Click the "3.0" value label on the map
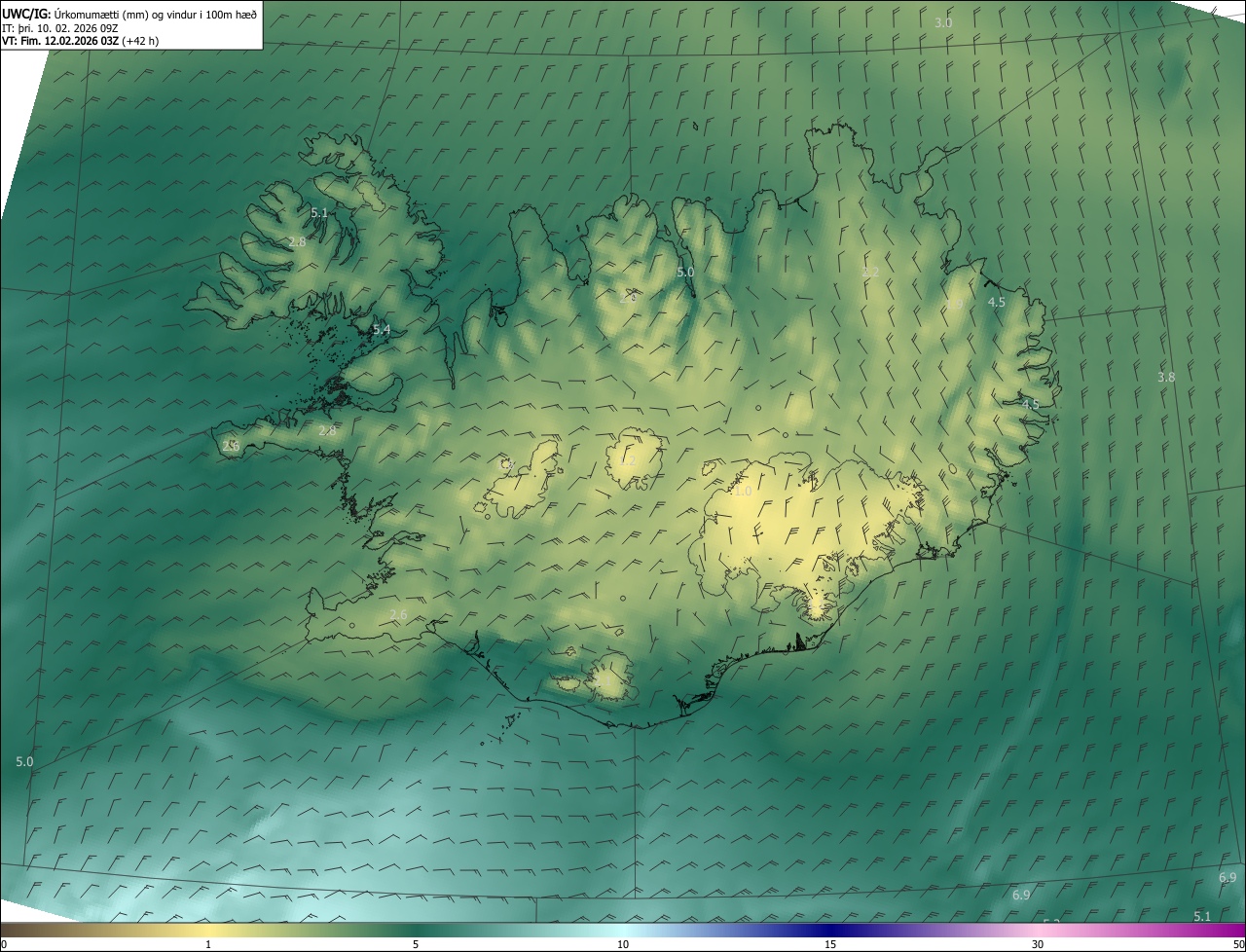The height and width of the screenshot is (952, 1246). tap(943, 22)
